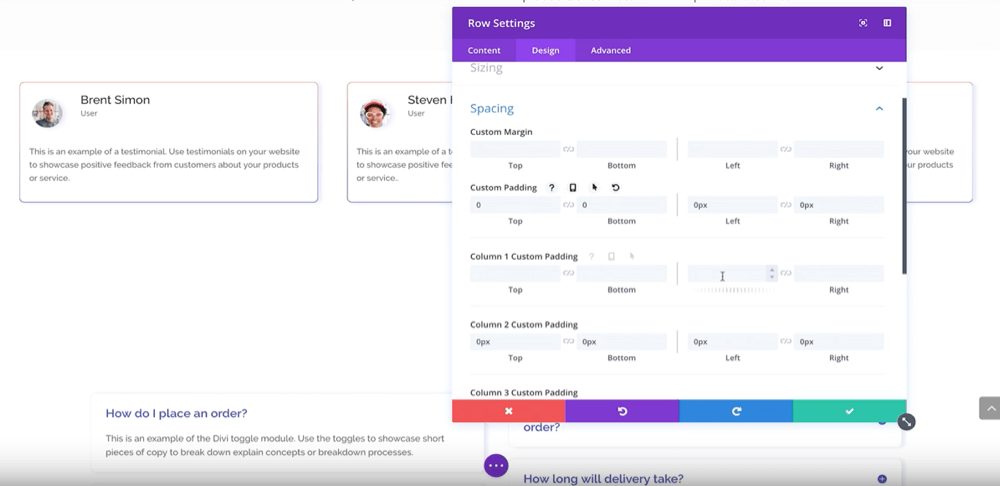This screenshot has height=486, width=1000.
Task: Click the blue redo button in the bottom bar
Action: pyautogui.click(x=736, y=411)
